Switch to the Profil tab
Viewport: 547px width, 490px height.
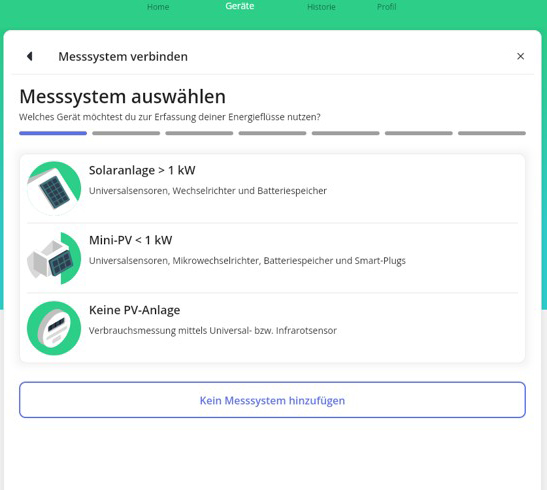pyautogui.click(x=387, y=7)
